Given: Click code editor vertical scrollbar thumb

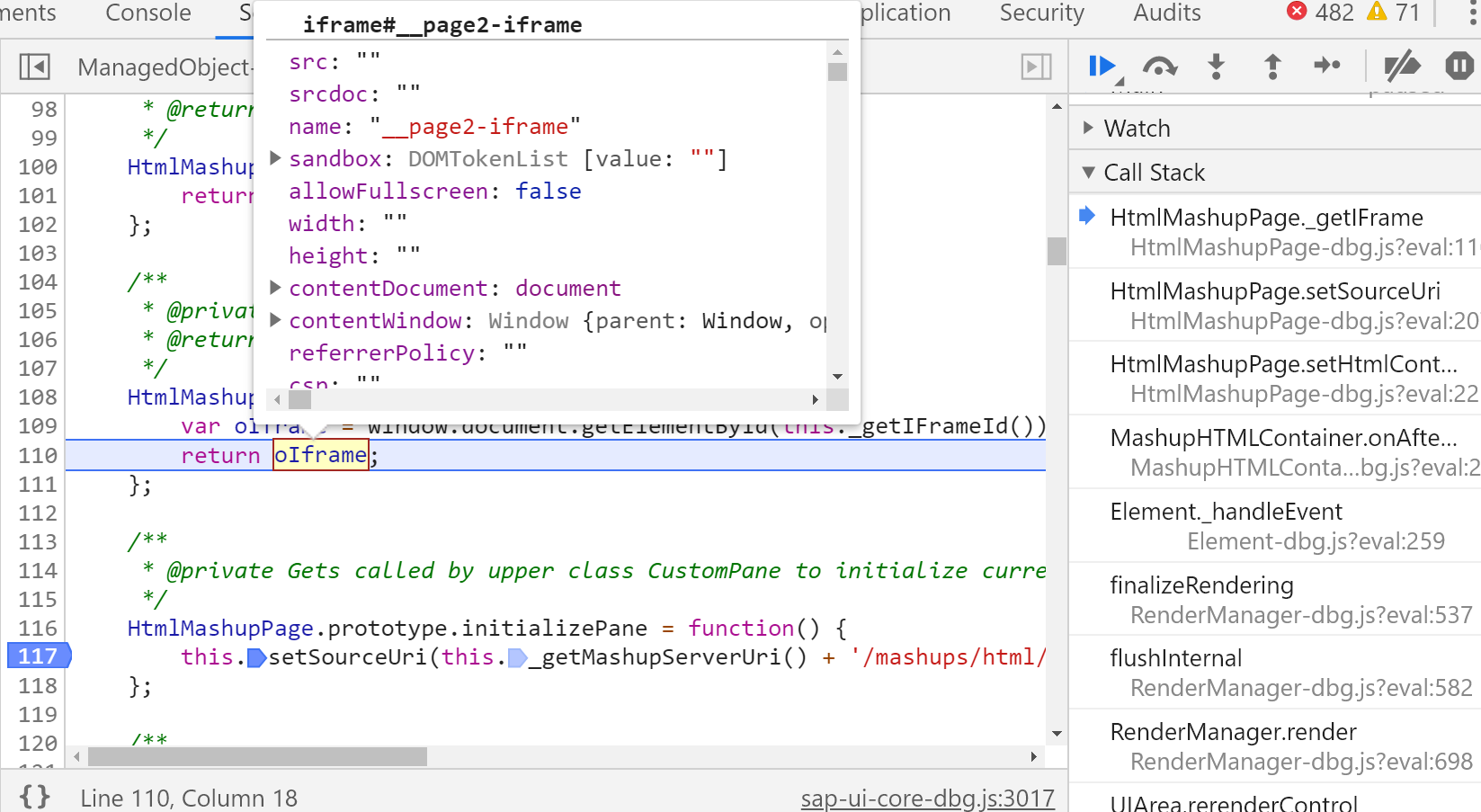Looking at the screenshot, I should click(1057, 251).
